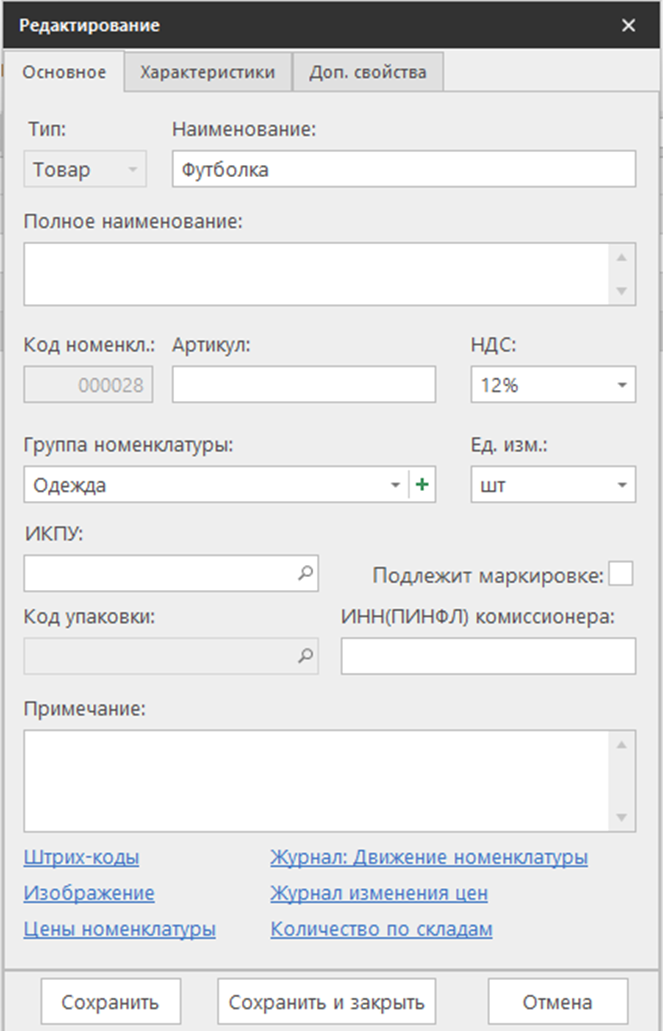The height and width of the screenshot is (1031, 663).
Task: Open the Доп. свойства tab
Action: [x=368, y=72]
